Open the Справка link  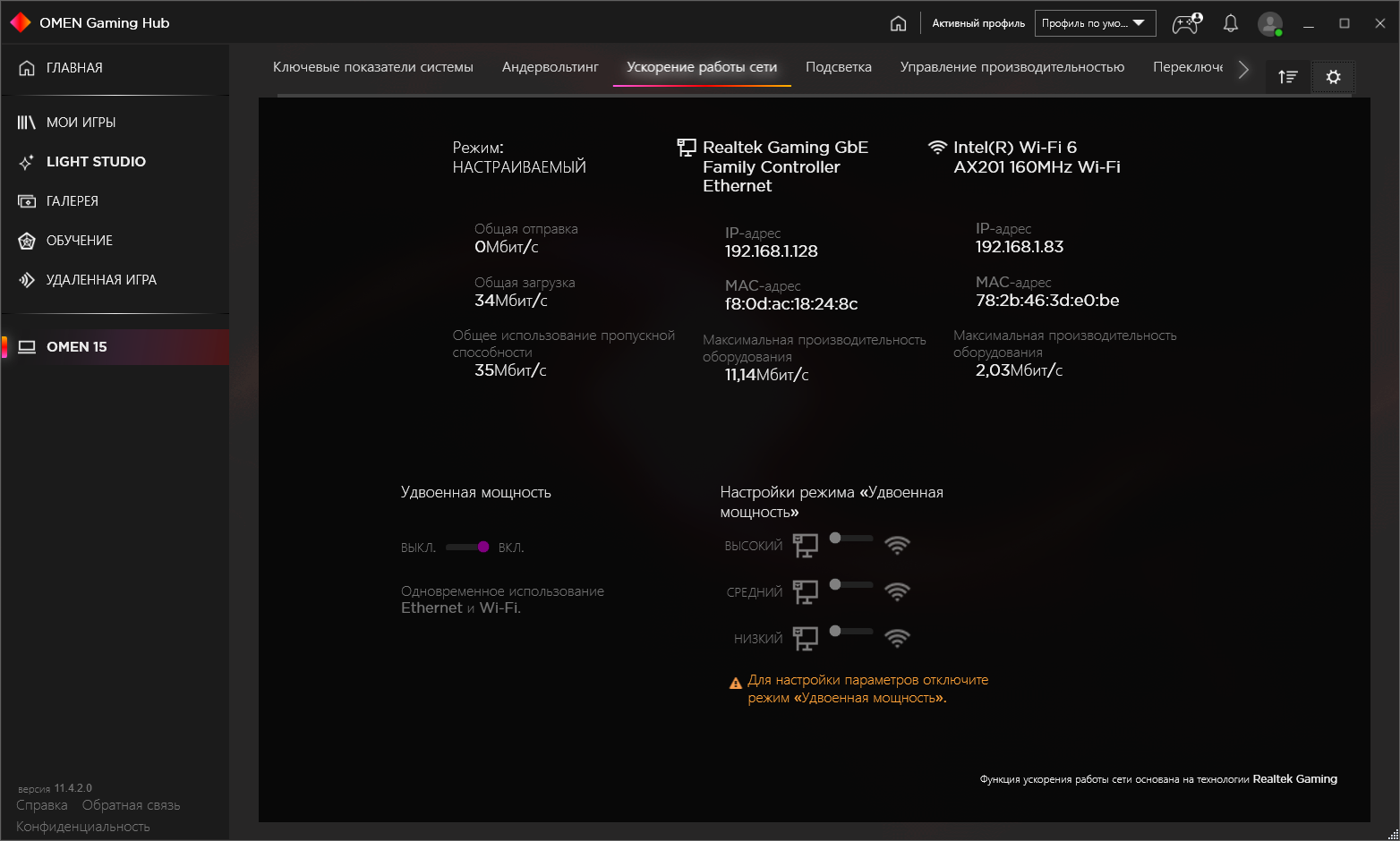(42, 805)
